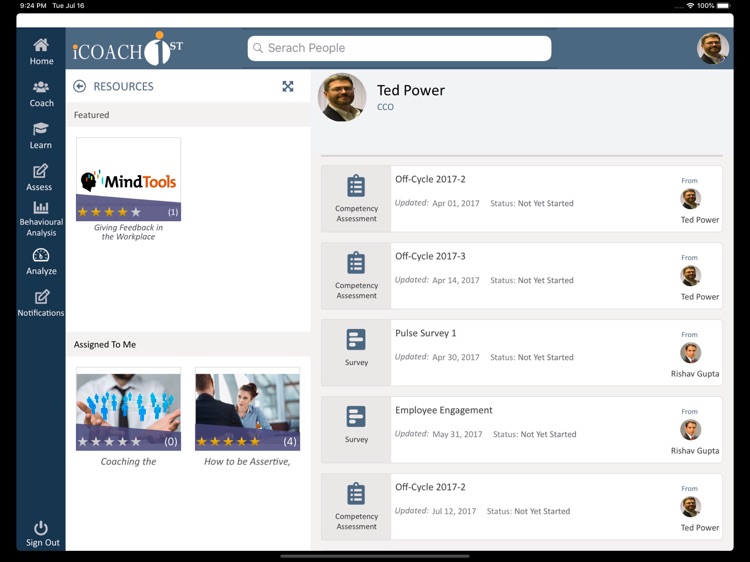This screenshot has height=562, width=750.
Task: Focus the Search People field
Action: click(x=399, y=48)
